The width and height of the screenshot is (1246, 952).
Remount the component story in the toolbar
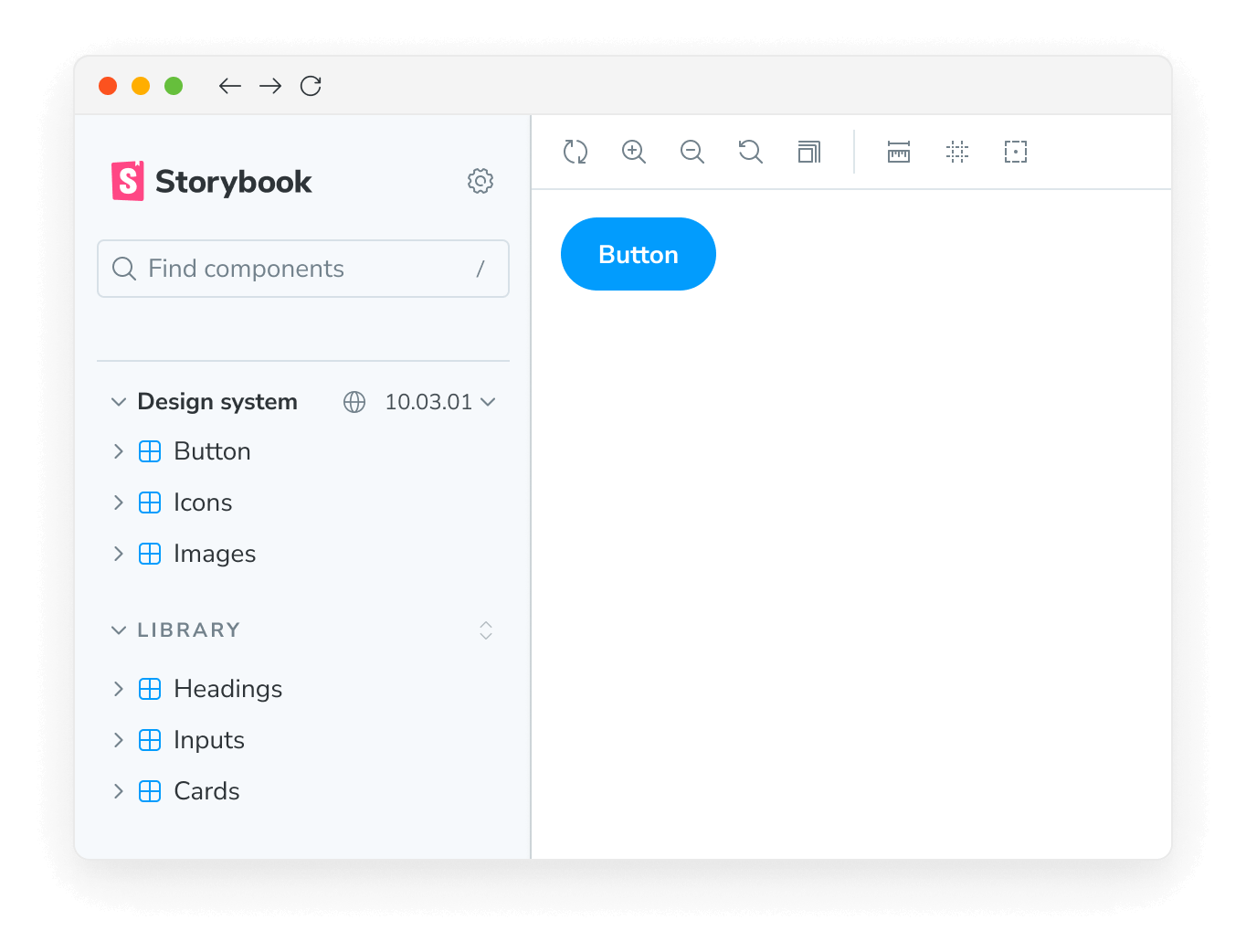[x=575, y=152]
